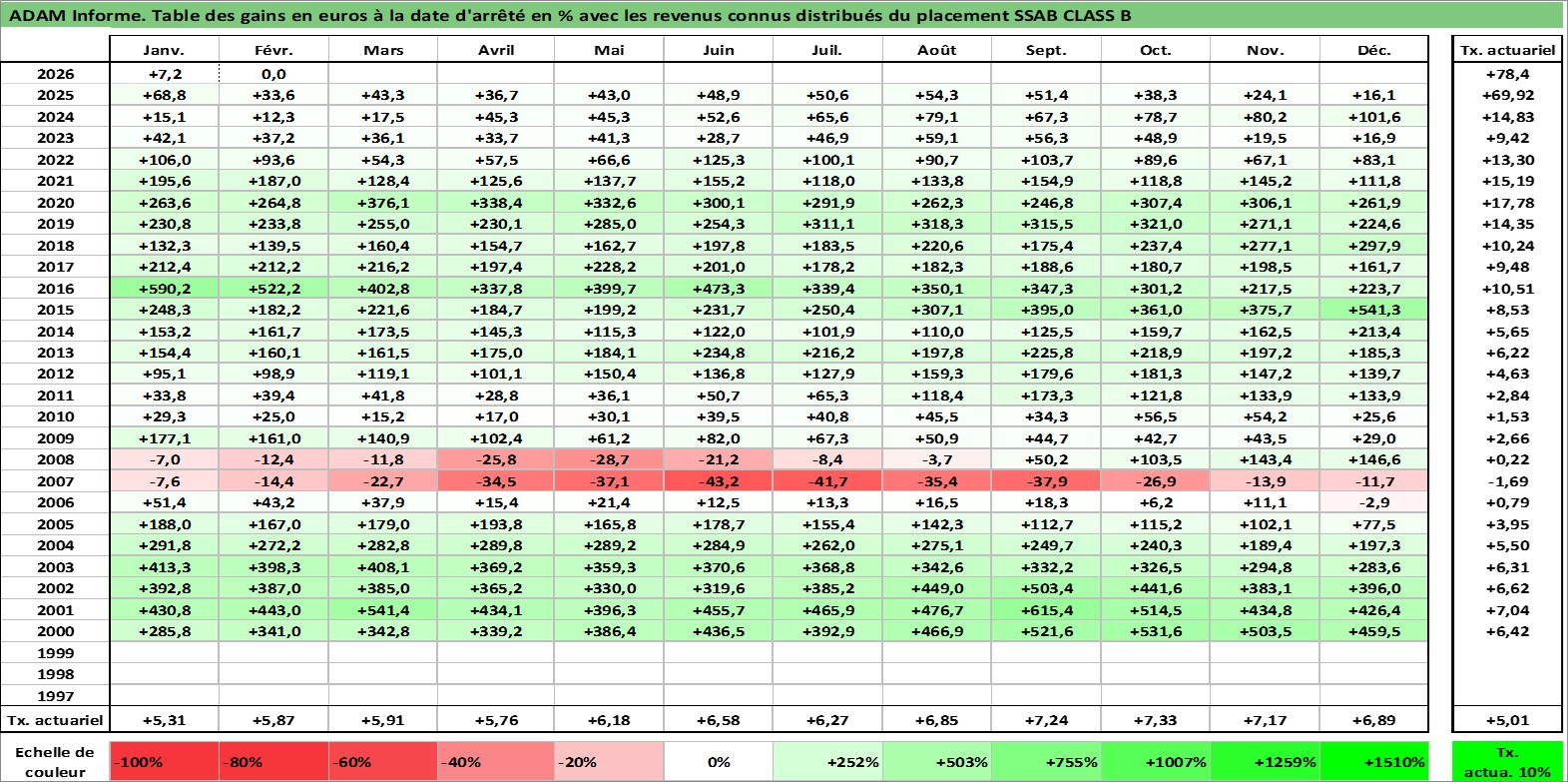The width and height of the screenshot is (1568, 782).
Task: Click the +473,3 cell for June 2016
Action: [x=719, y=289]
